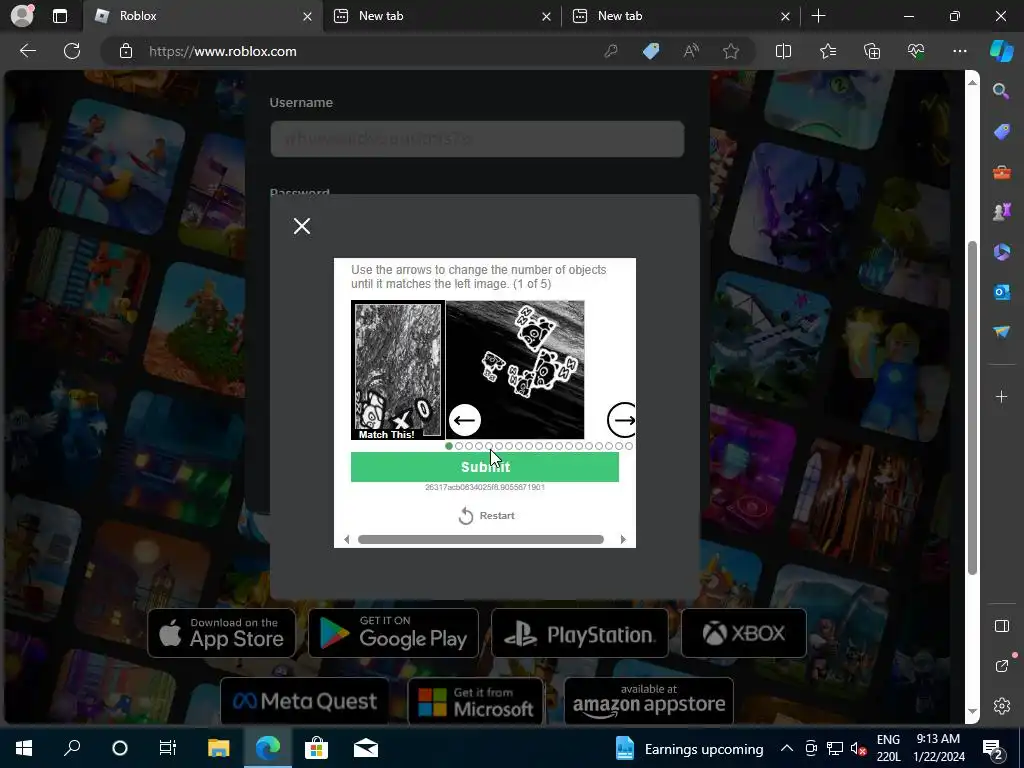The image size is (1024, 768).
Task: Open the amazon appstore badge
Action: (x=648, y=701)
